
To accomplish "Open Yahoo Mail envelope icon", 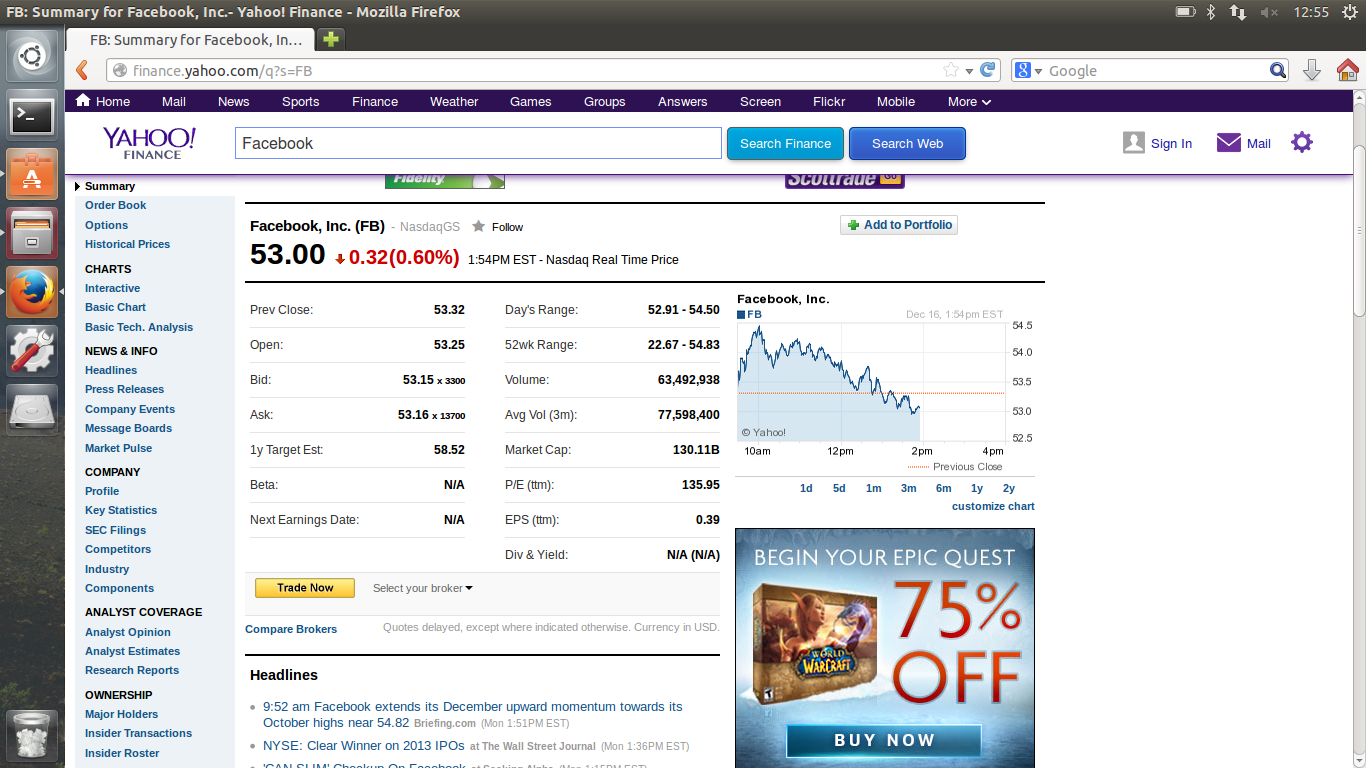I will click(x=1228, y=143).
